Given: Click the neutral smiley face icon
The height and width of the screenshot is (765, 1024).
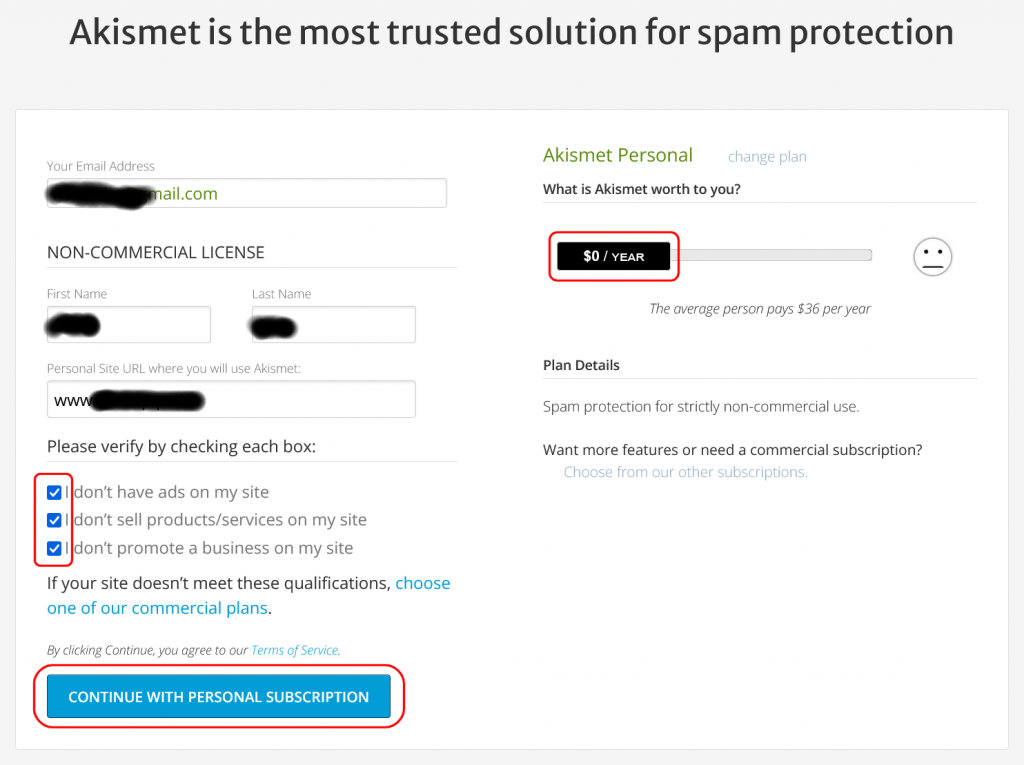Looking at the screenshot, I should (932, 256).
